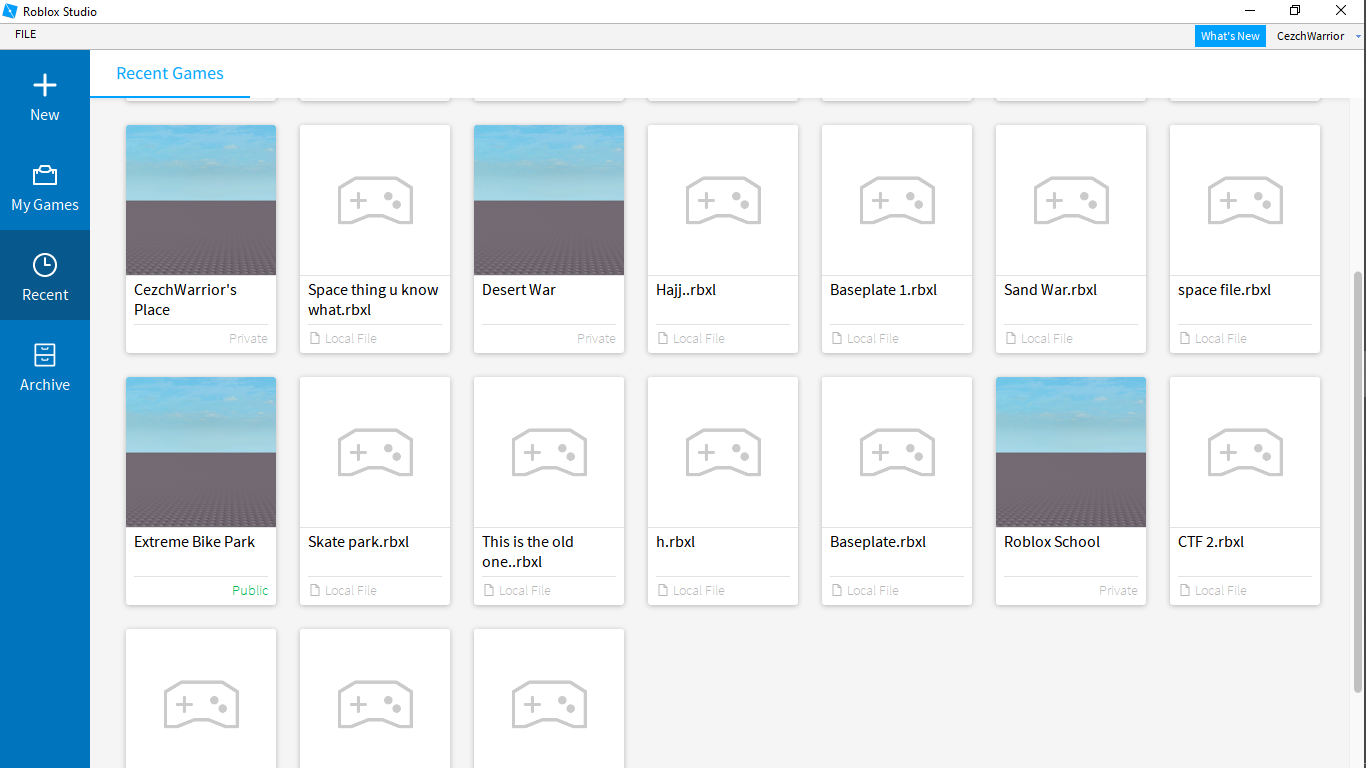Click the gamepad placeholder icon on h.rbxl tile
Image resolution: width=1366 pixels, height=768 pixels.
(722, 452)
